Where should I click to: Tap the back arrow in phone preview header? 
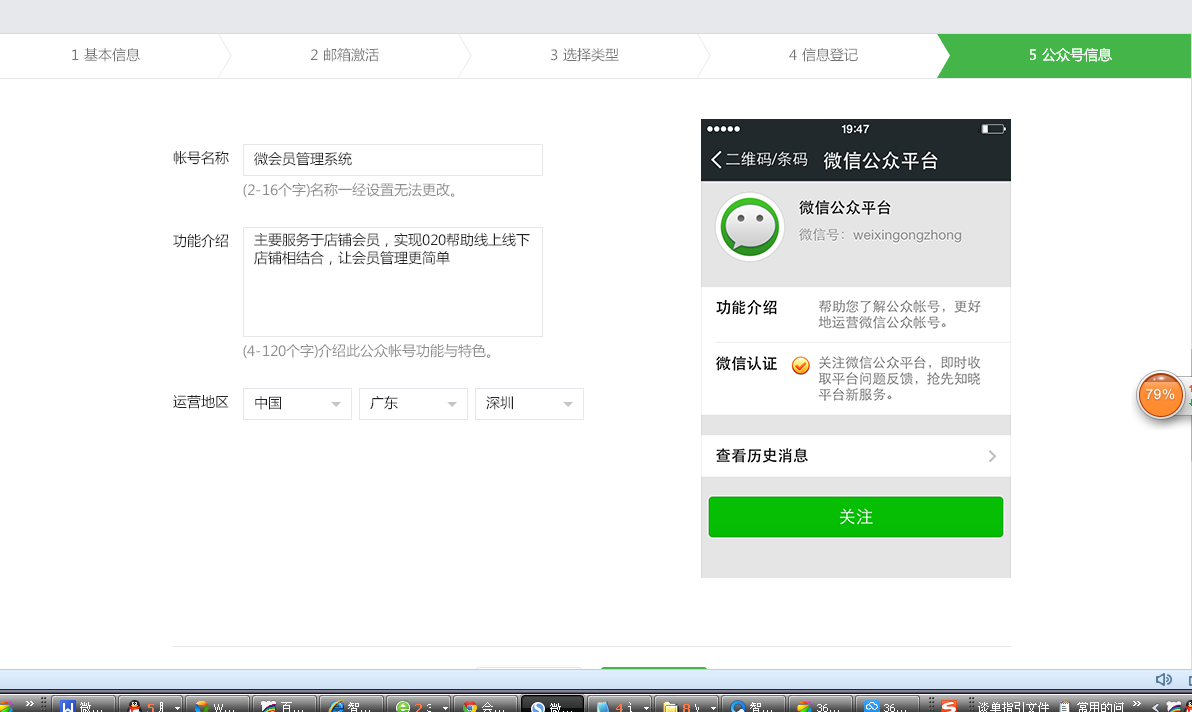pos(715,160)
